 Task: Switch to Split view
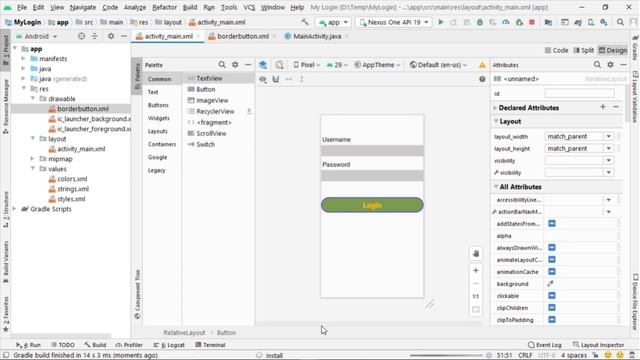[583, 50]
